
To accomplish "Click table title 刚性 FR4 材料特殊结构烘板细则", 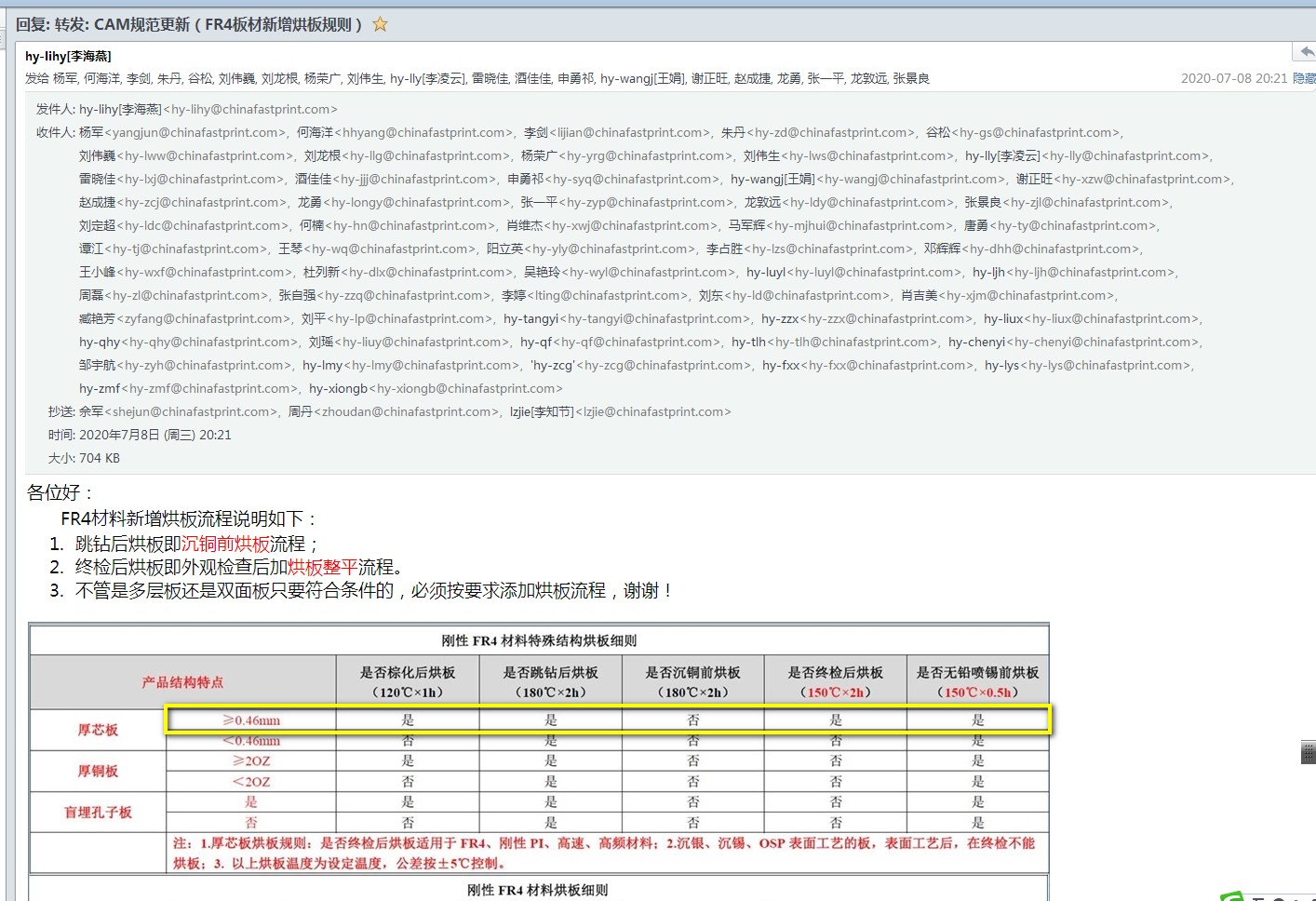I will [539, 641].
